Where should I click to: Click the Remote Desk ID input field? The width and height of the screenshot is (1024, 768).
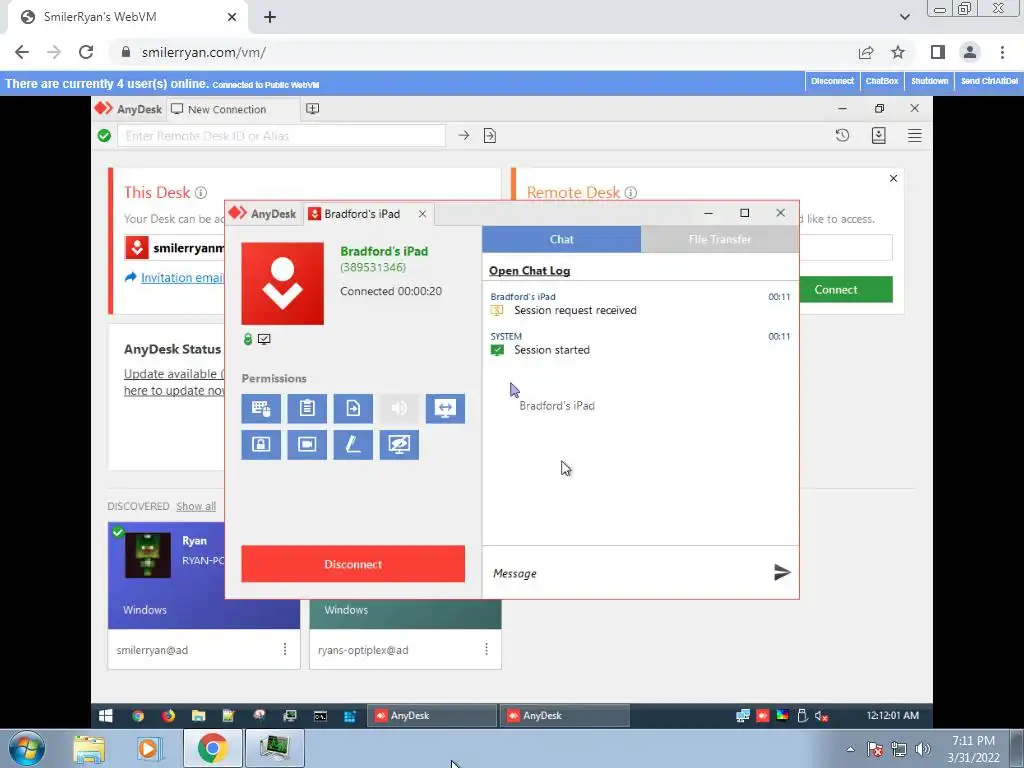[281, 136]
